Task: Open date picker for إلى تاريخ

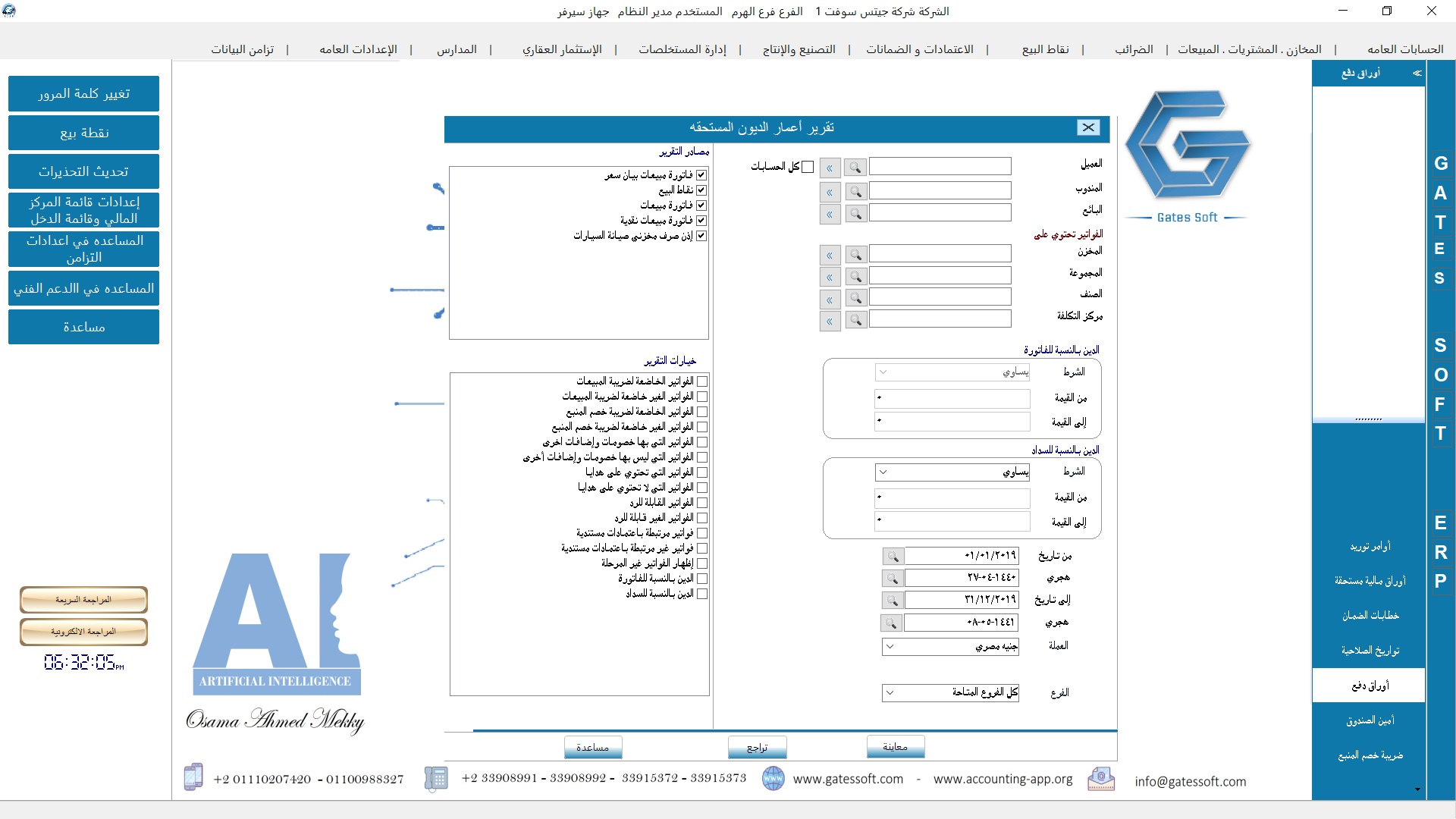Action: [x=892, y=600]
